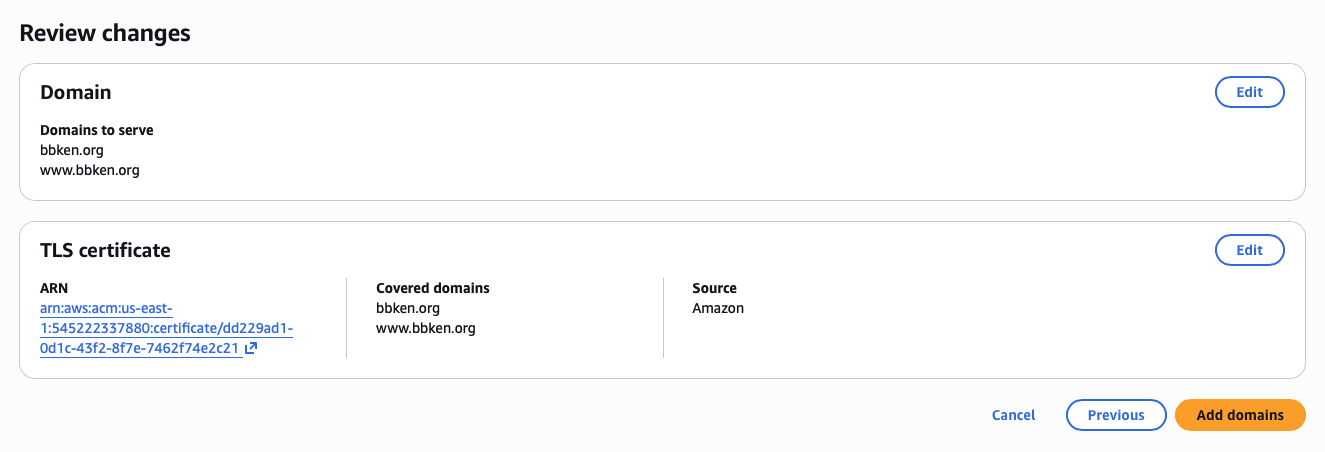Click the TLS certificate section heading

pyautogui.click(x=105, y=250)
